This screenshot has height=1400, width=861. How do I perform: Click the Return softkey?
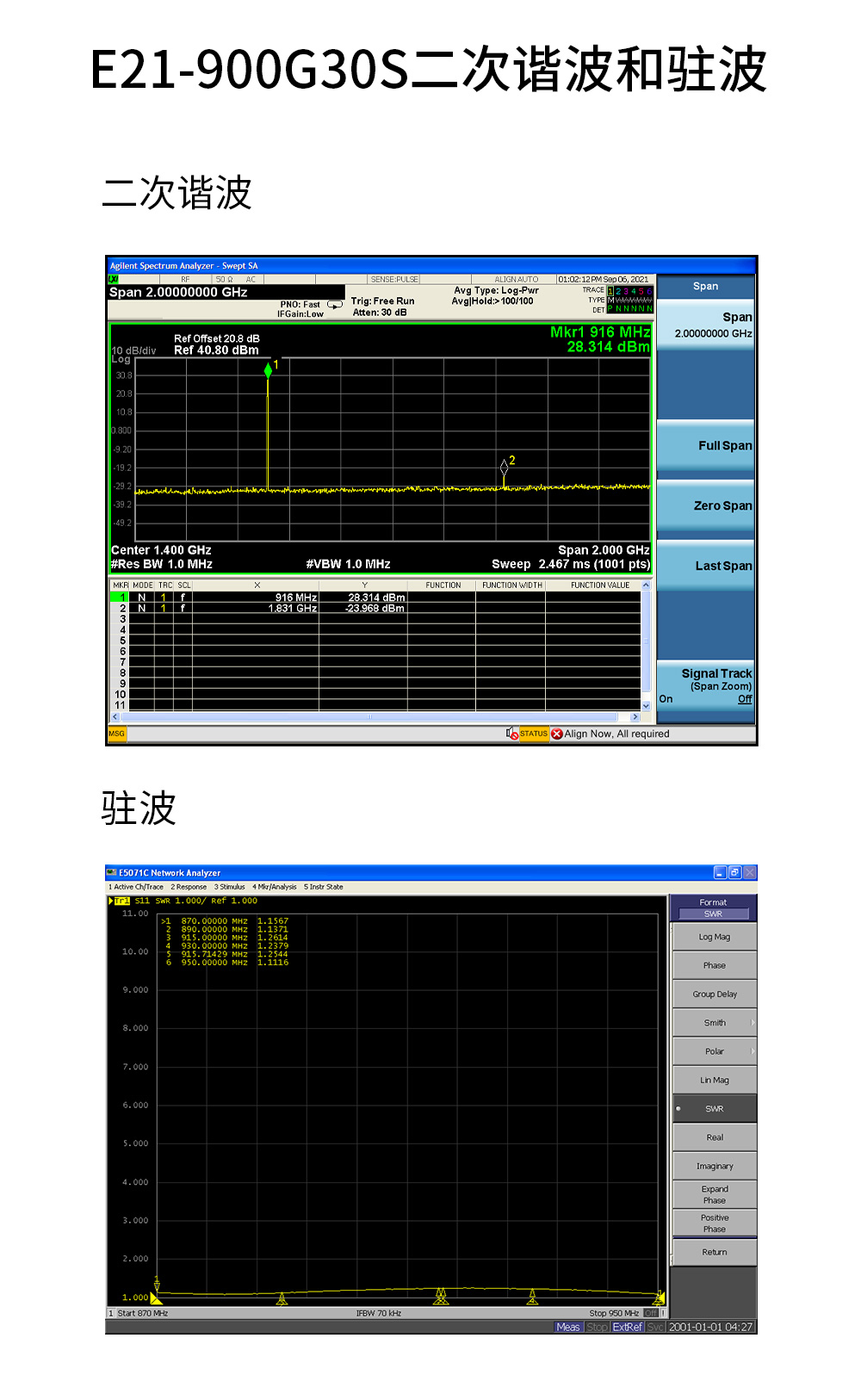(x=714, y=1252)
